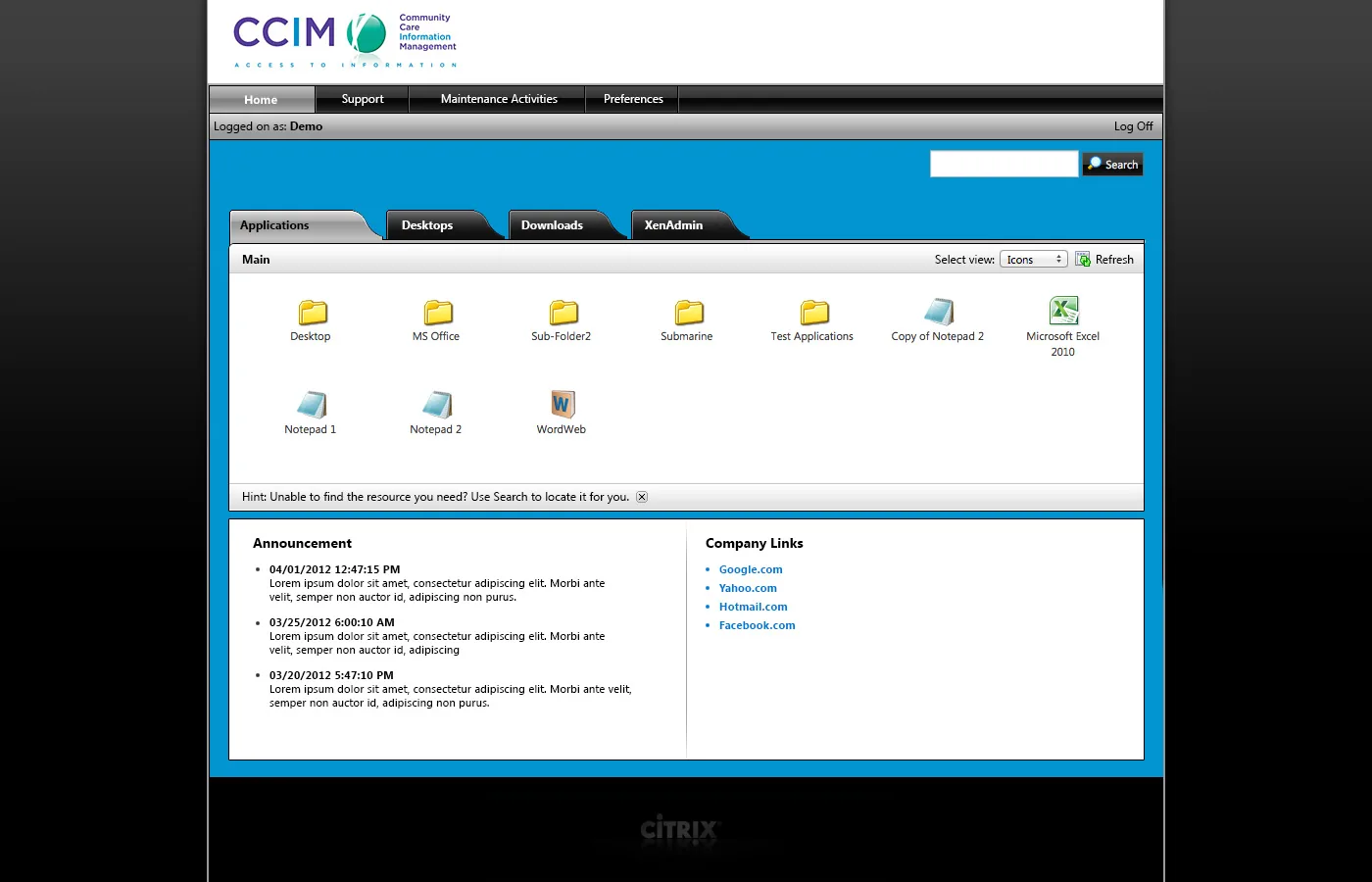Click Log Off link
Screen dimensions: 1372x882
(1134, 126)
